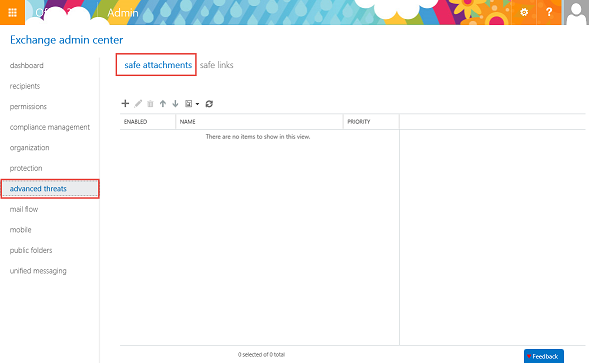Sort by the ENABLED column header
Viewport: 589px width, 363px height.
(x=148, y=122)
